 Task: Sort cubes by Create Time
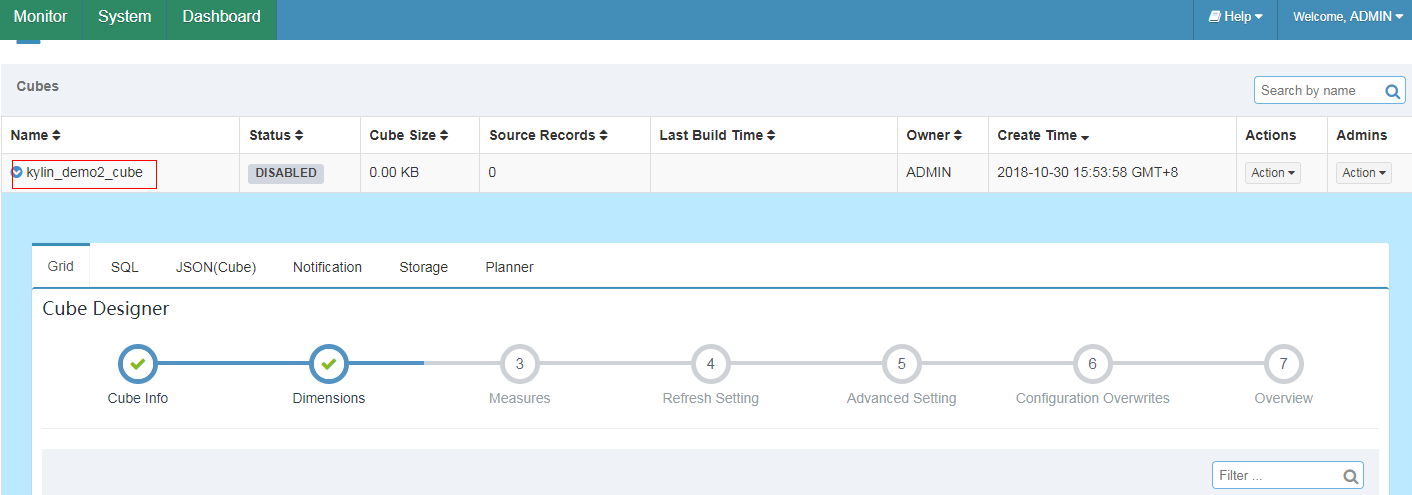pyautogui.click(x=1043, y=135)
